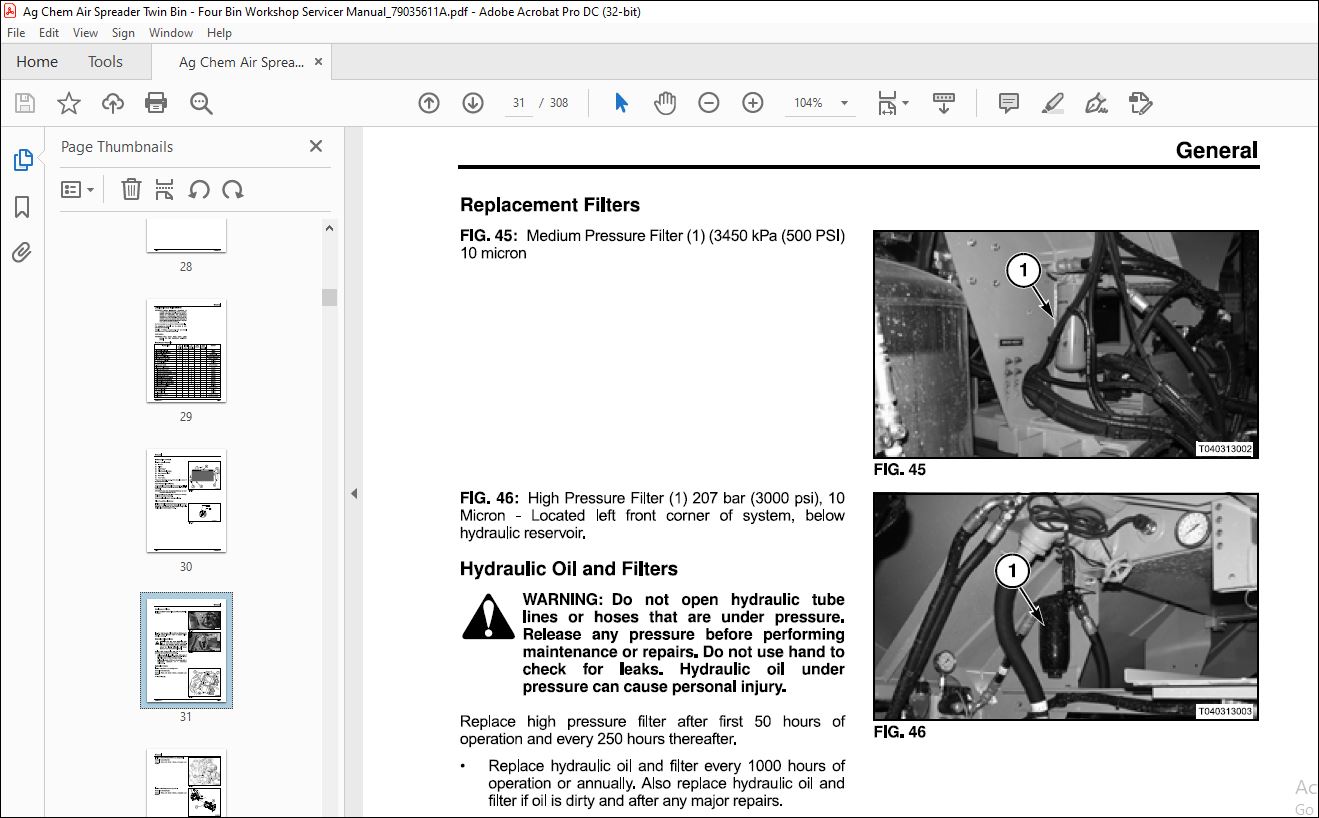Zoom out with minus icon

pos(709,103)
